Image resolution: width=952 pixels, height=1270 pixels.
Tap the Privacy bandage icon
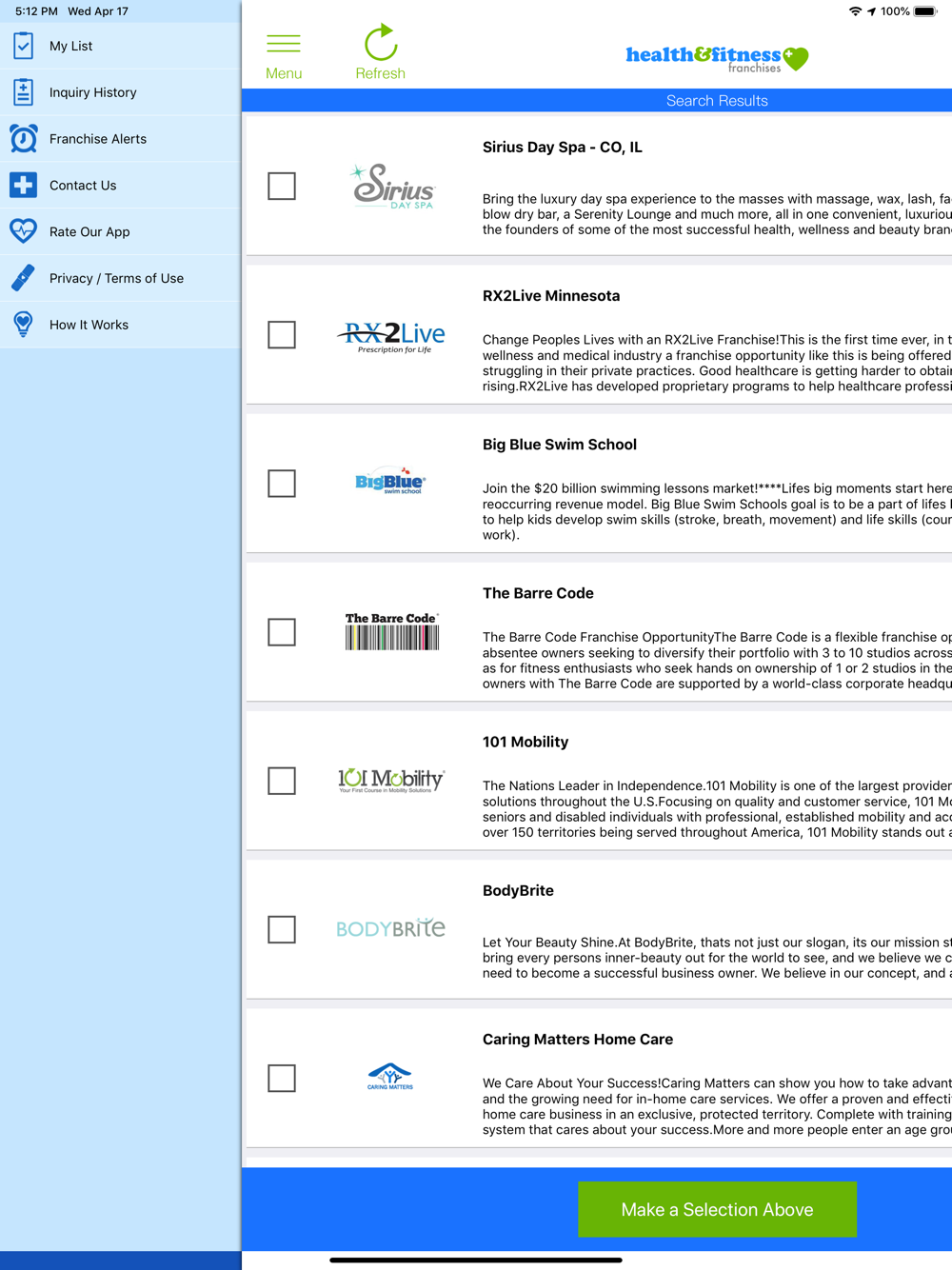24,278
